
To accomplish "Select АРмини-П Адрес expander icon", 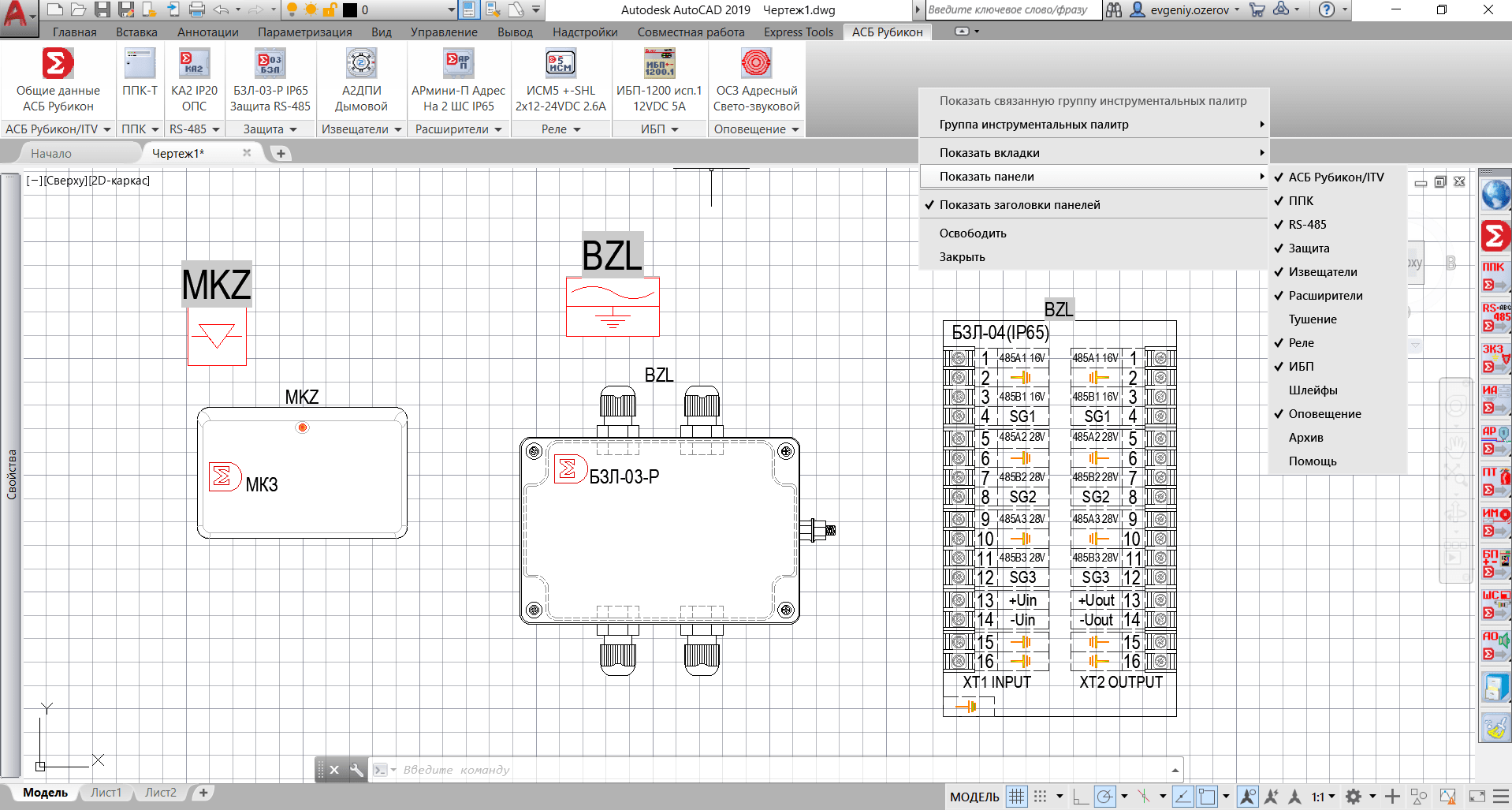I will [458, 80].
